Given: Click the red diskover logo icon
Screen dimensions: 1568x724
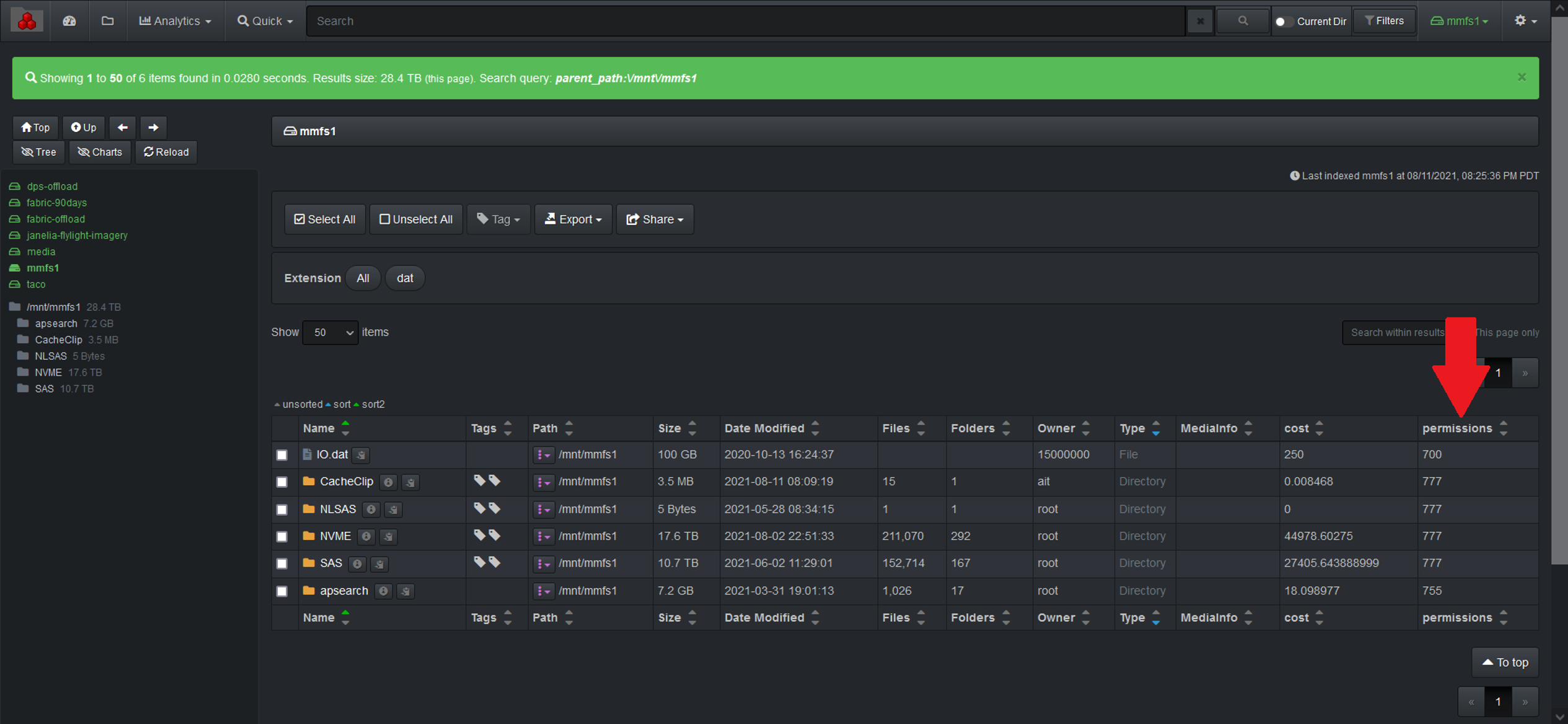Looking at the screenshot, I should [27, 20].
